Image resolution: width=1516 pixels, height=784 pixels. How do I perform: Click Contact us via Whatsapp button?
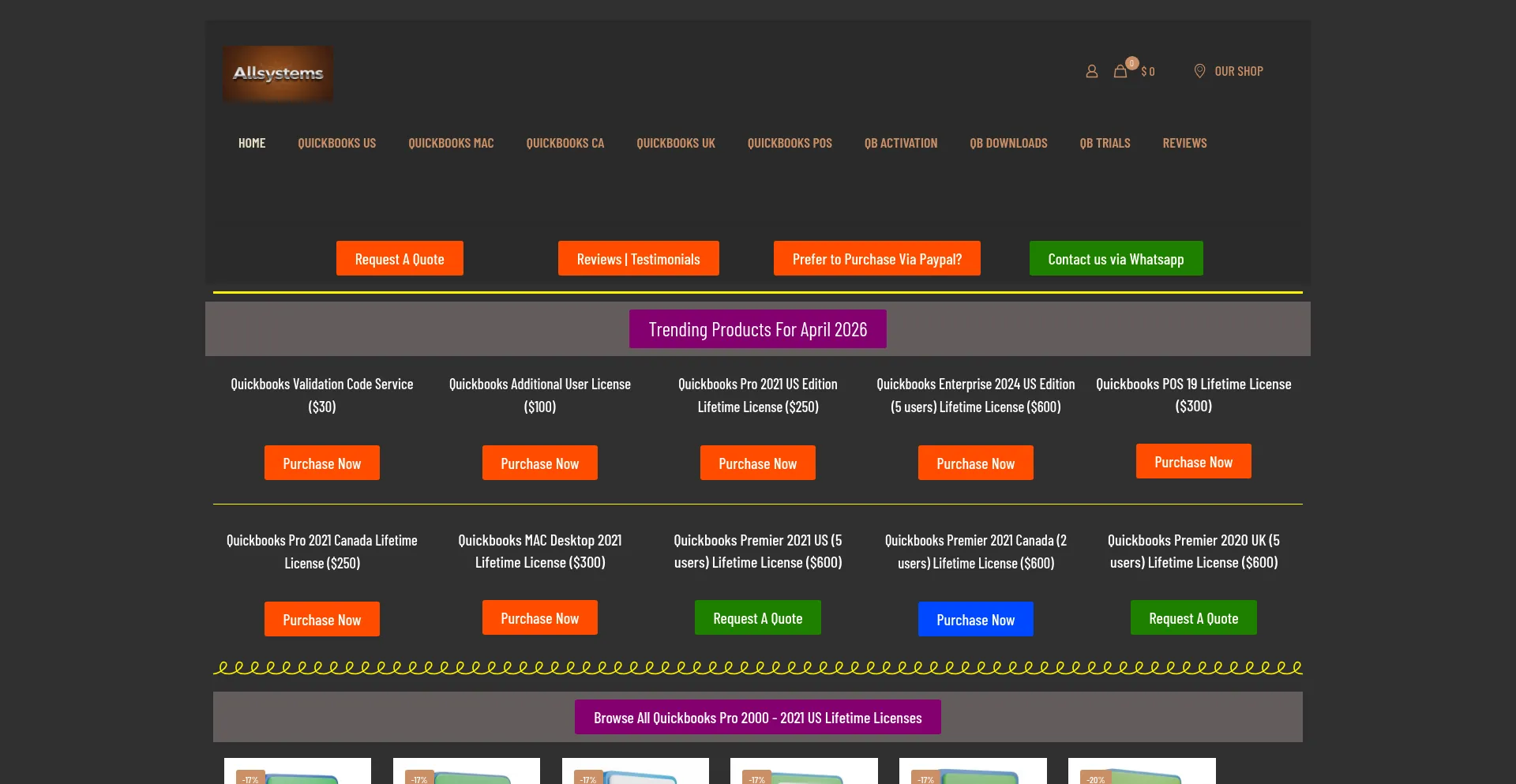pyautogui.click(x=1116, y=258)
